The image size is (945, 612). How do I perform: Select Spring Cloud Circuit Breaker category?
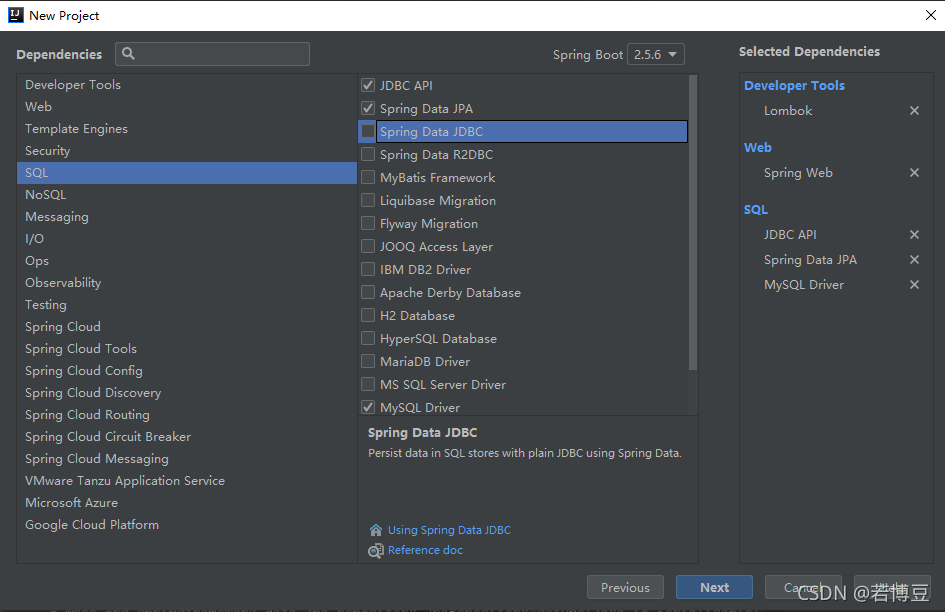pyautogui.click(x=187, y=437)
